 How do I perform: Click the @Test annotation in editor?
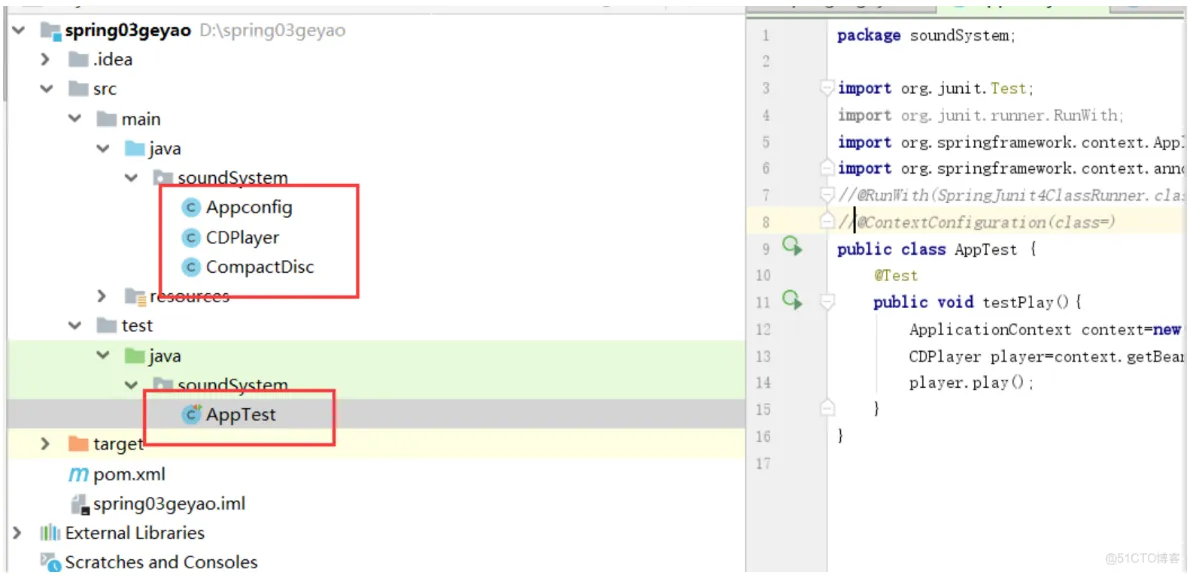click(x=896, y=276)
